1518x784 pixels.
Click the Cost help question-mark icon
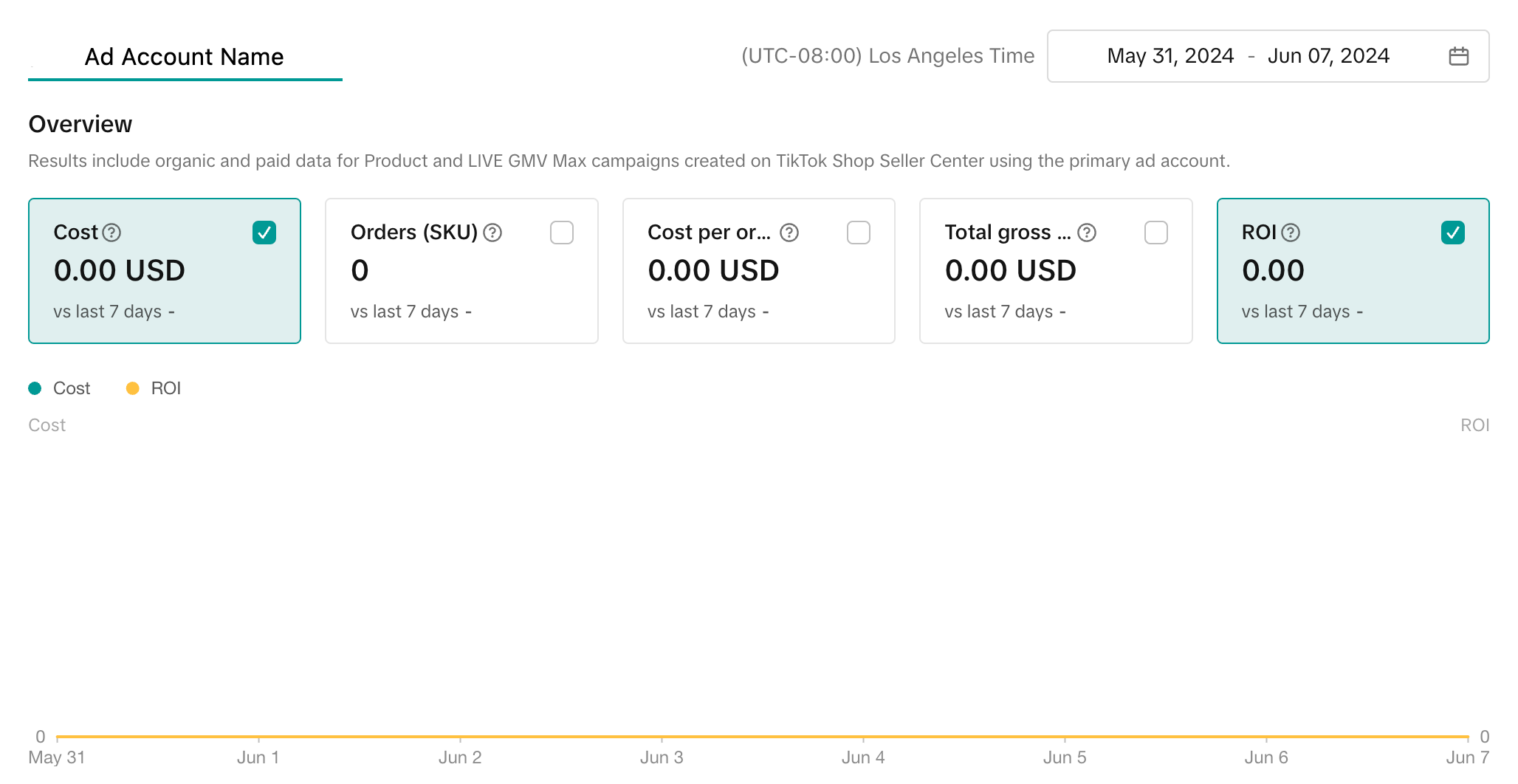pos(111,233)
